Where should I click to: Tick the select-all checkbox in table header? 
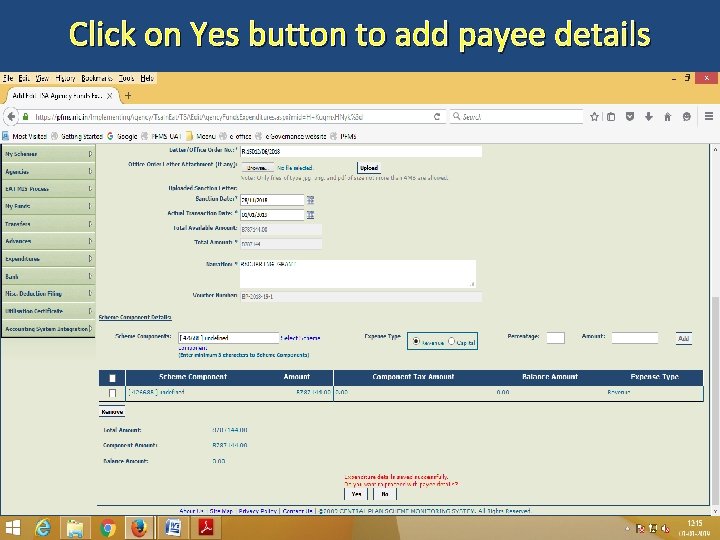click(x=112, y=378)
